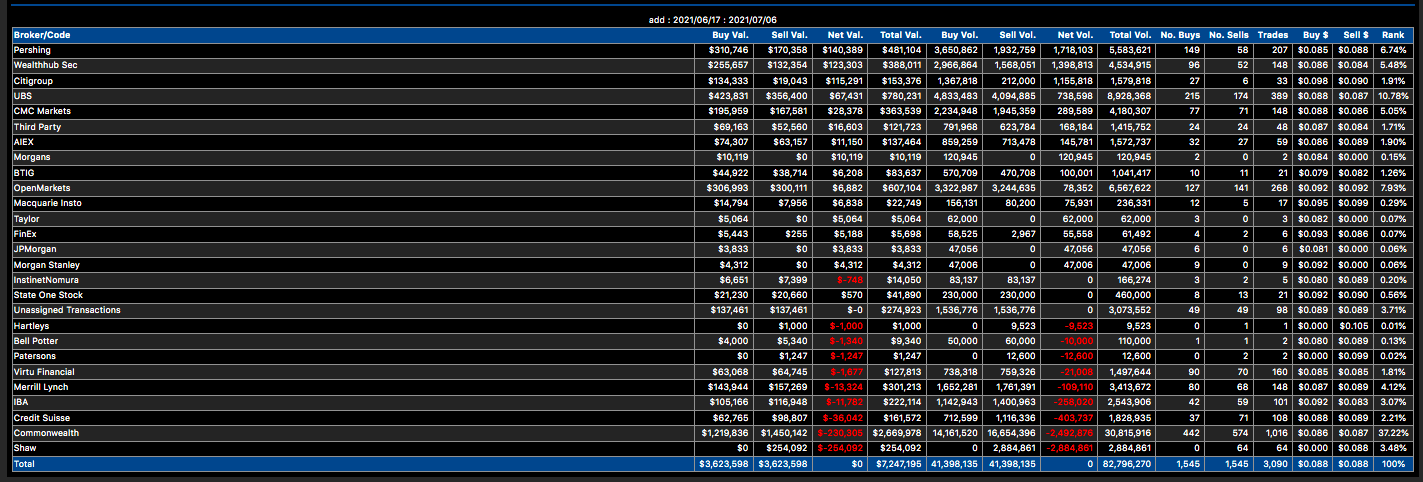This screenshot has height=482, width=1423.
Task: Select the State One Stock broker name
Action: point(48,295)
